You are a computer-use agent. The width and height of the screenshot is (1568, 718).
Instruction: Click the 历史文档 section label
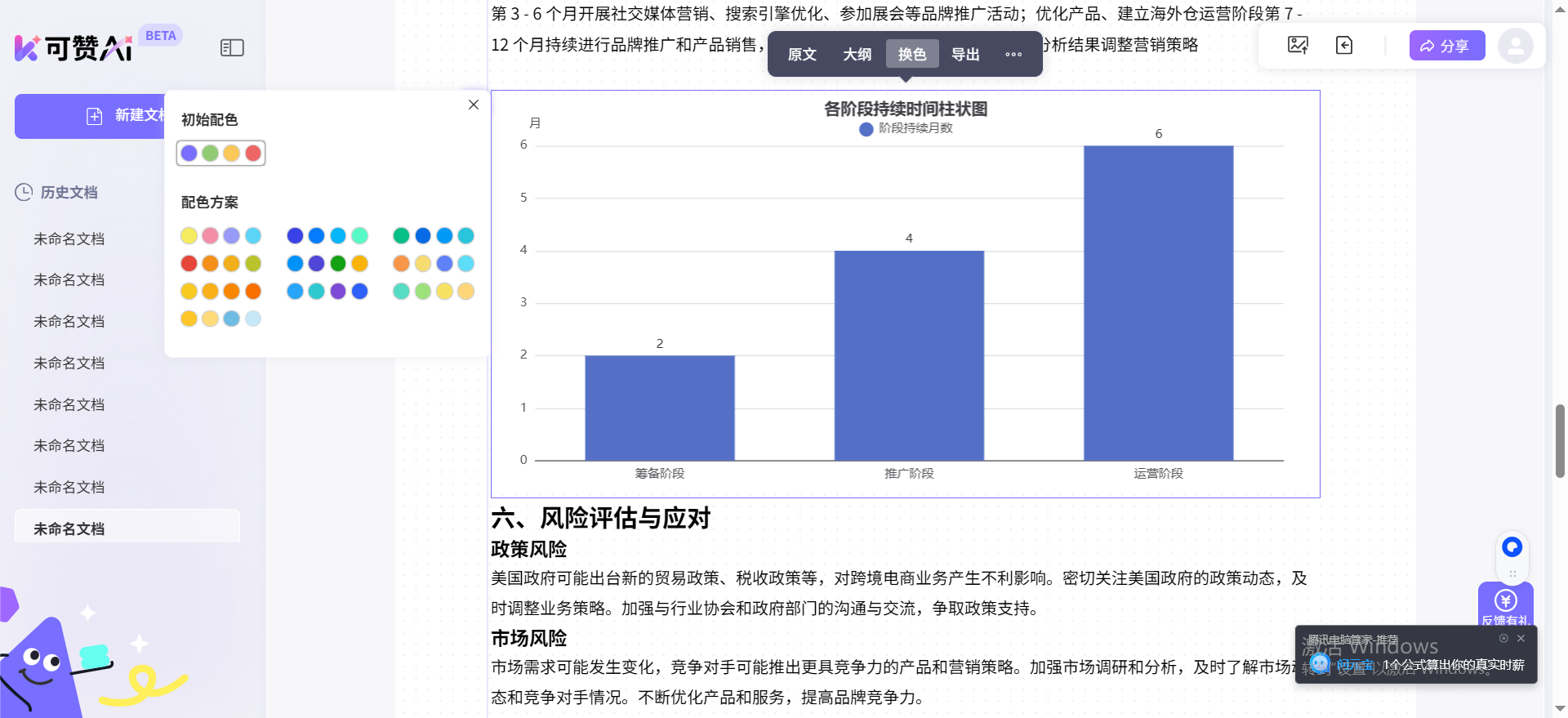coord(69,193)
